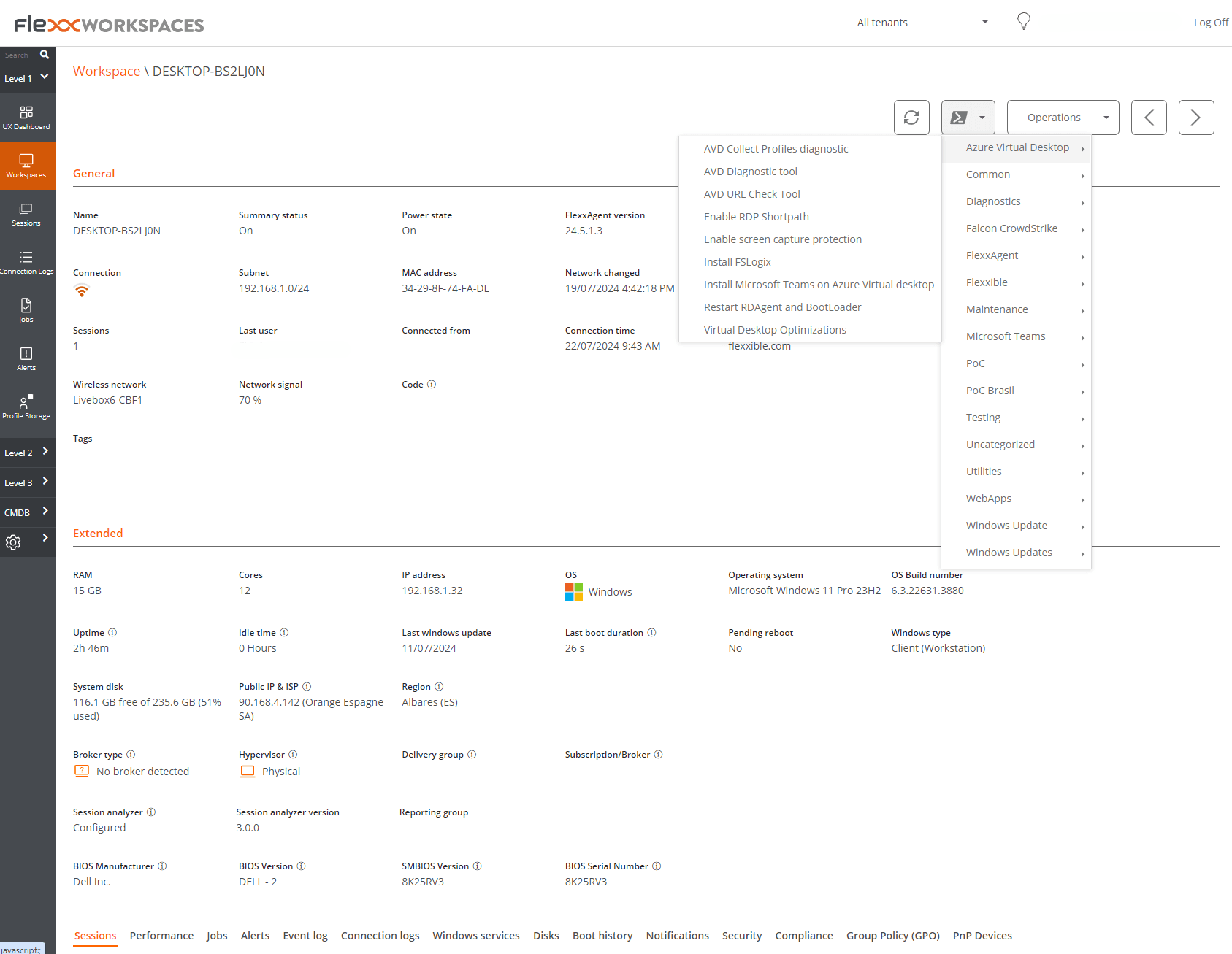The width and height of the screenshot is (1232, 954).
Task: Expand the Diagnostics submenu
Action: pyautogui.click(x=1016, y=201)
